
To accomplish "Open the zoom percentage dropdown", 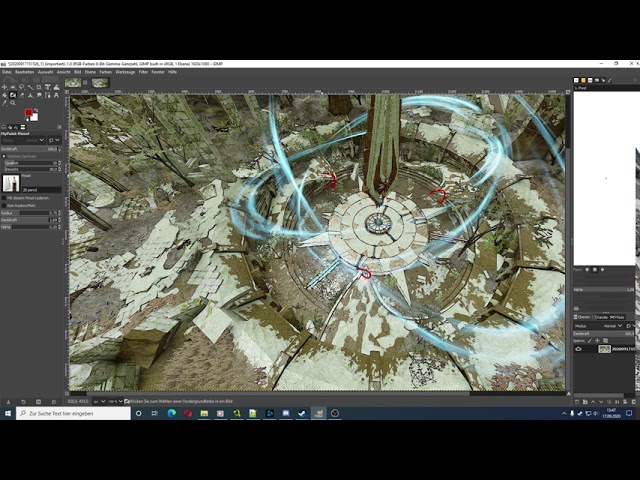I will click(116, 402).
